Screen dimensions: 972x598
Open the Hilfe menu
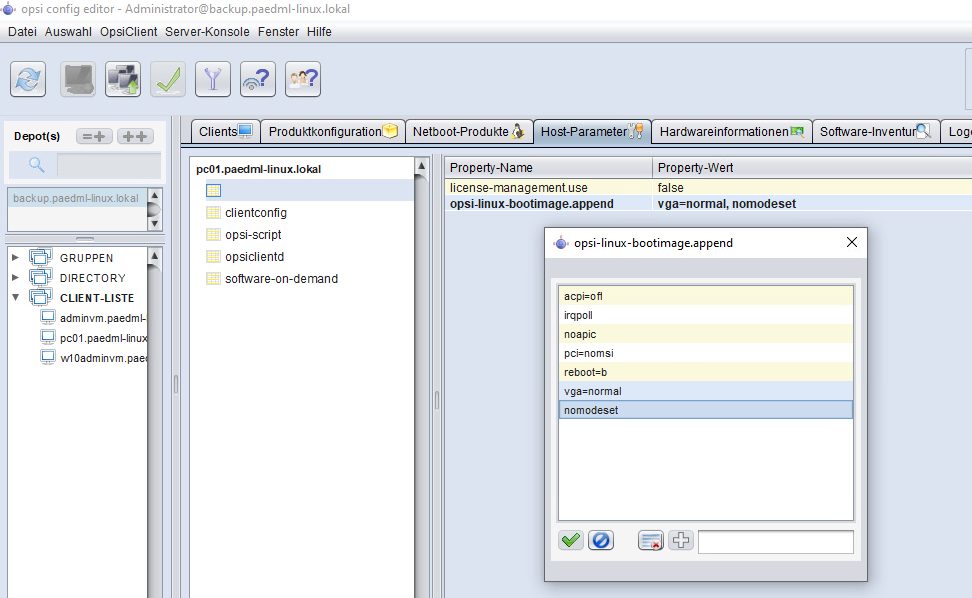click(x=319, y=32)
